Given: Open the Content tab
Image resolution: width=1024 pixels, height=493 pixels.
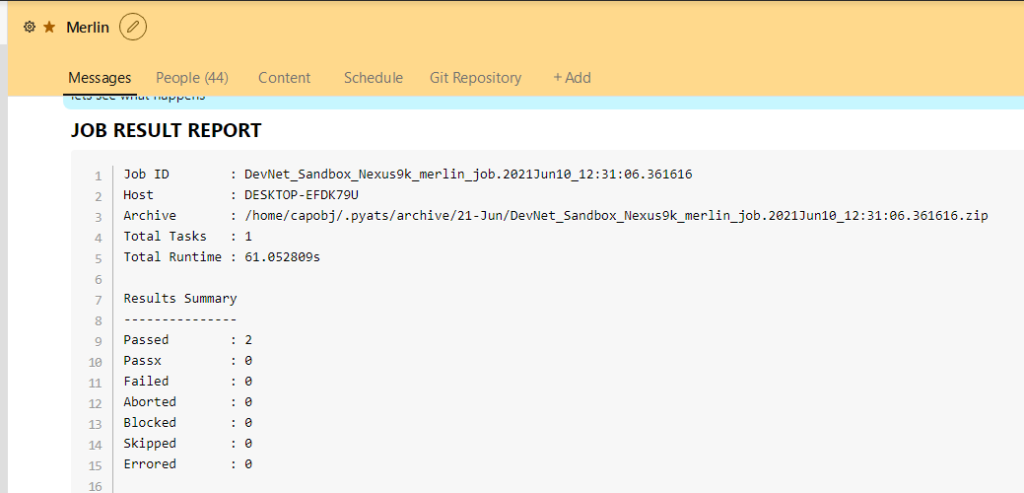Looking at the screenshot, I should (x=284, y=78).
